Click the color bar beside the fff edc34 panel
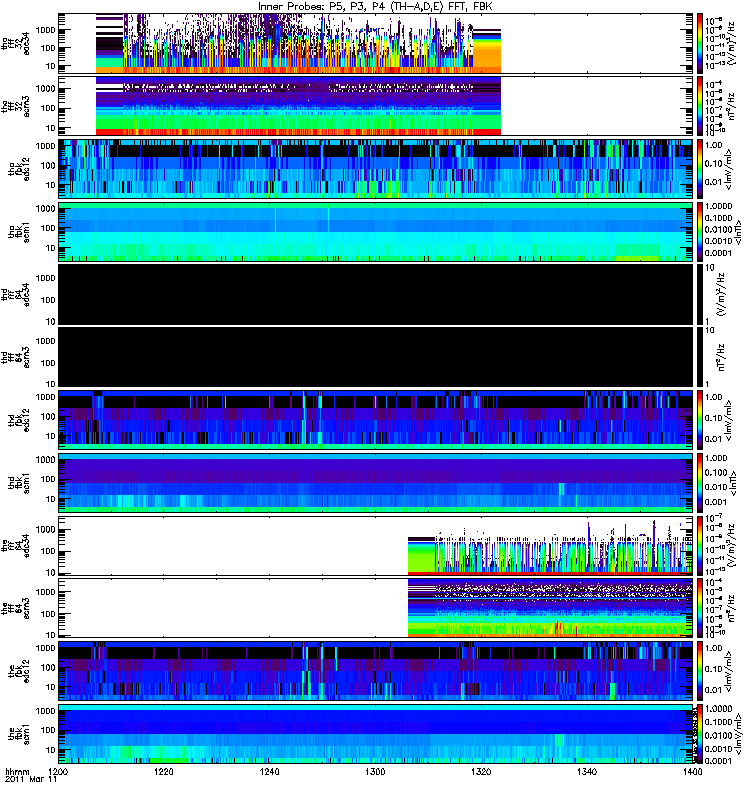Screen dimensions: 750x800 tap(700, 545)
